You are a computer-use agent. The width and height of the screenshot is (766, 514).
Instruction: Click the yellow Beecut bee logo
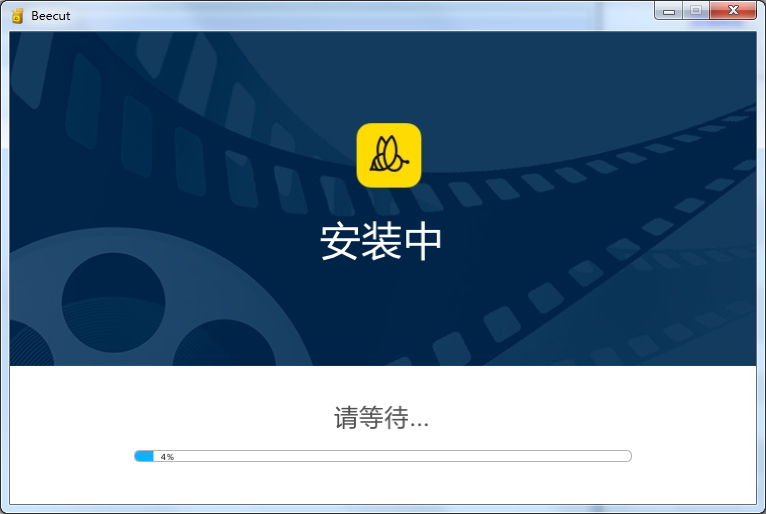tap(389, 155)
